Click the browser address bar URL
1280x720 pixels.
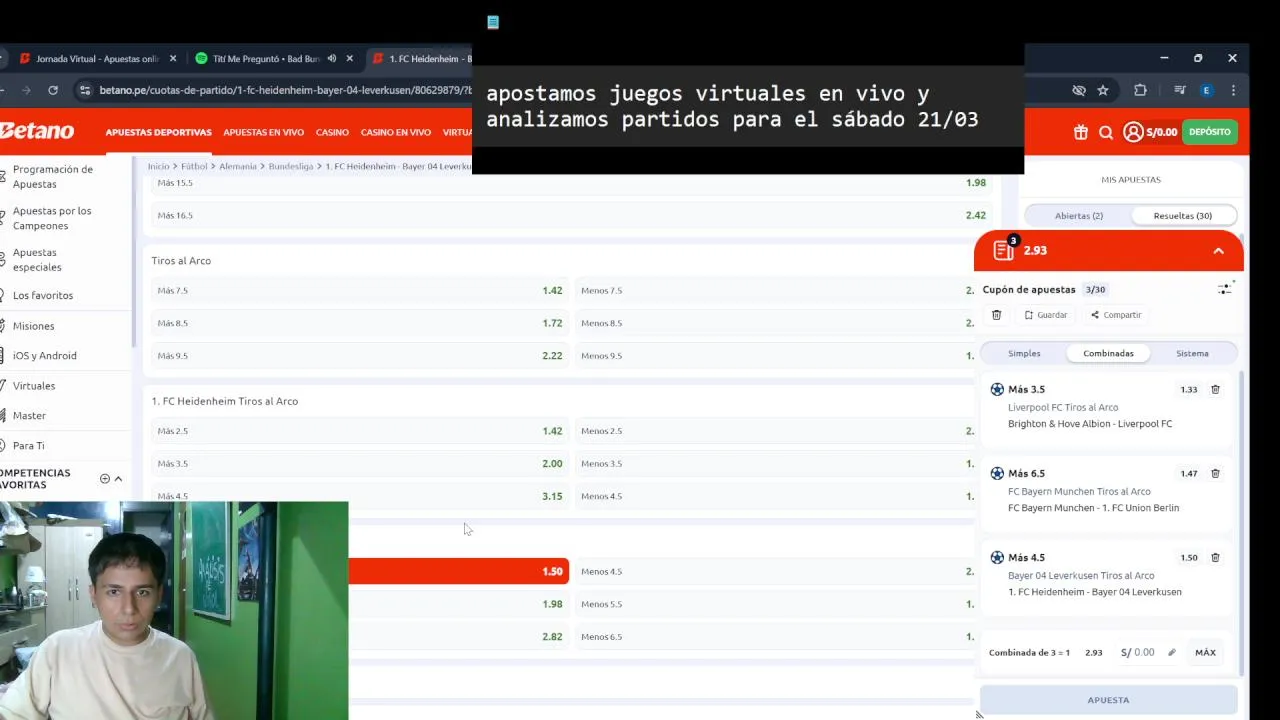tap(285, 90)
